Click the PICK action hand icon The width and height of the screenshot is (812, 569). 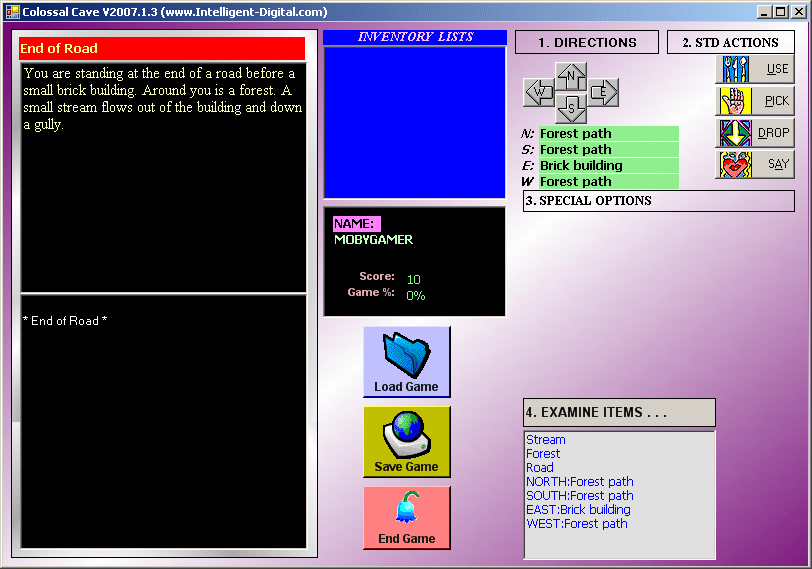tap(734, 101)
